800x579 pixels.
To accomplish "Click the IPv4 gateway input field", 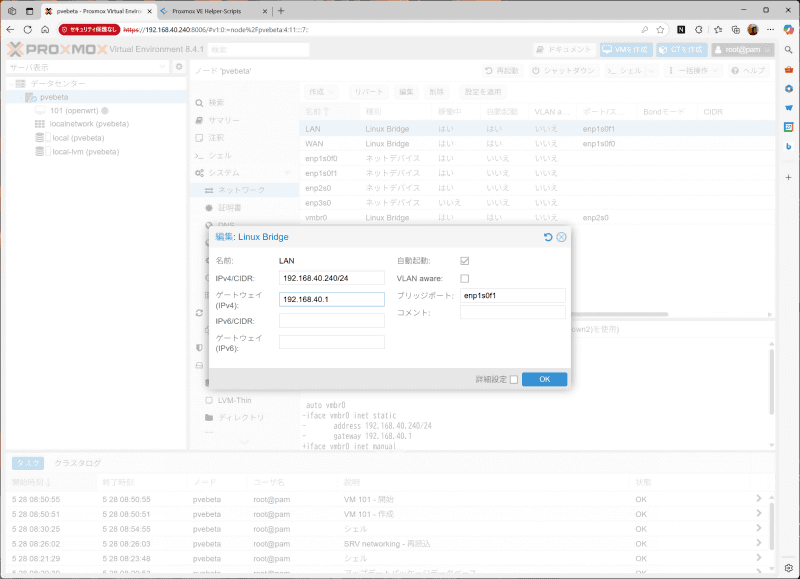I will pos(332,299).
